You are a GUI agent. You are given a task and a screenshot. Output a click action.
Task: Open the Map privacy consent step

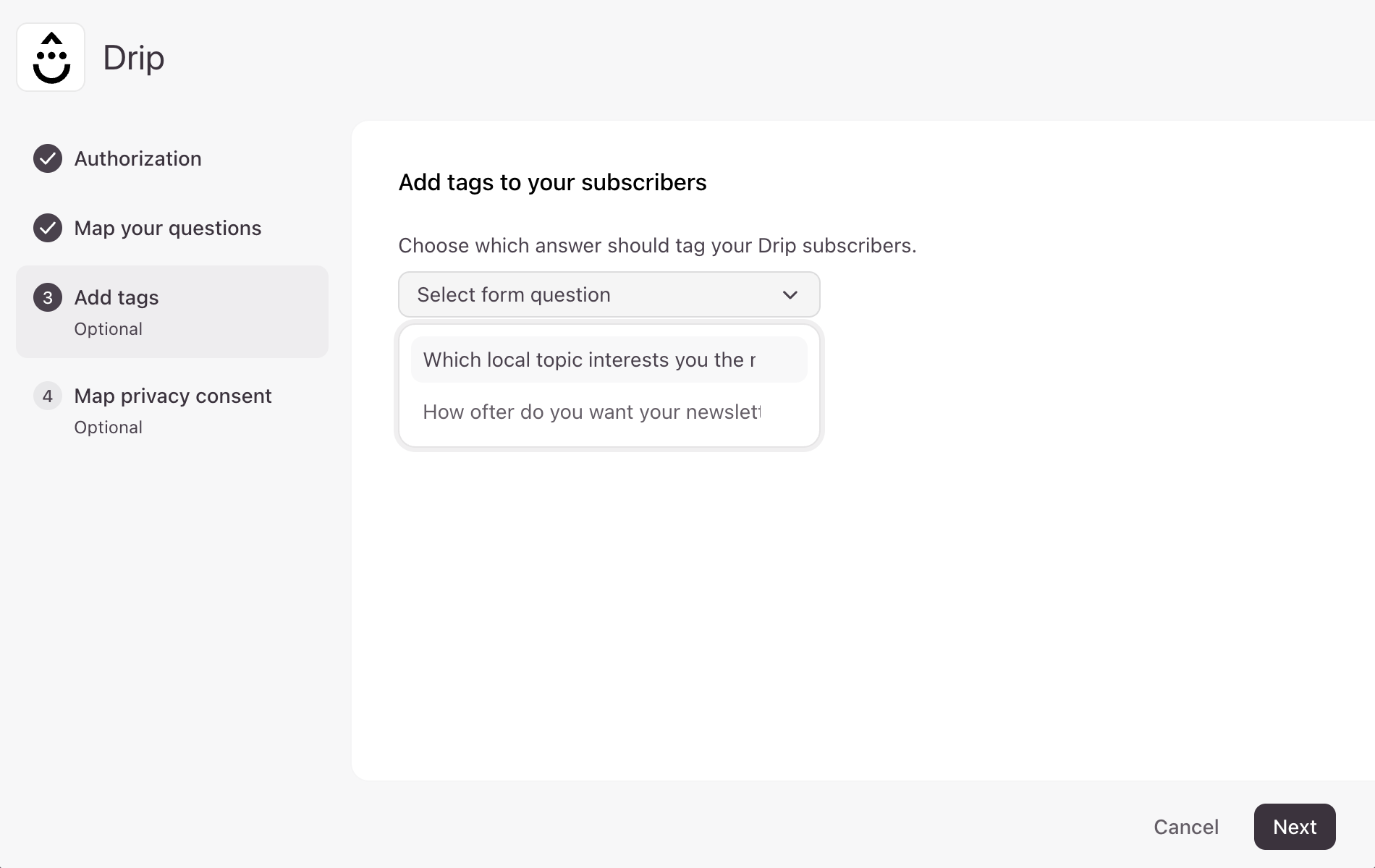pos(173,396)
